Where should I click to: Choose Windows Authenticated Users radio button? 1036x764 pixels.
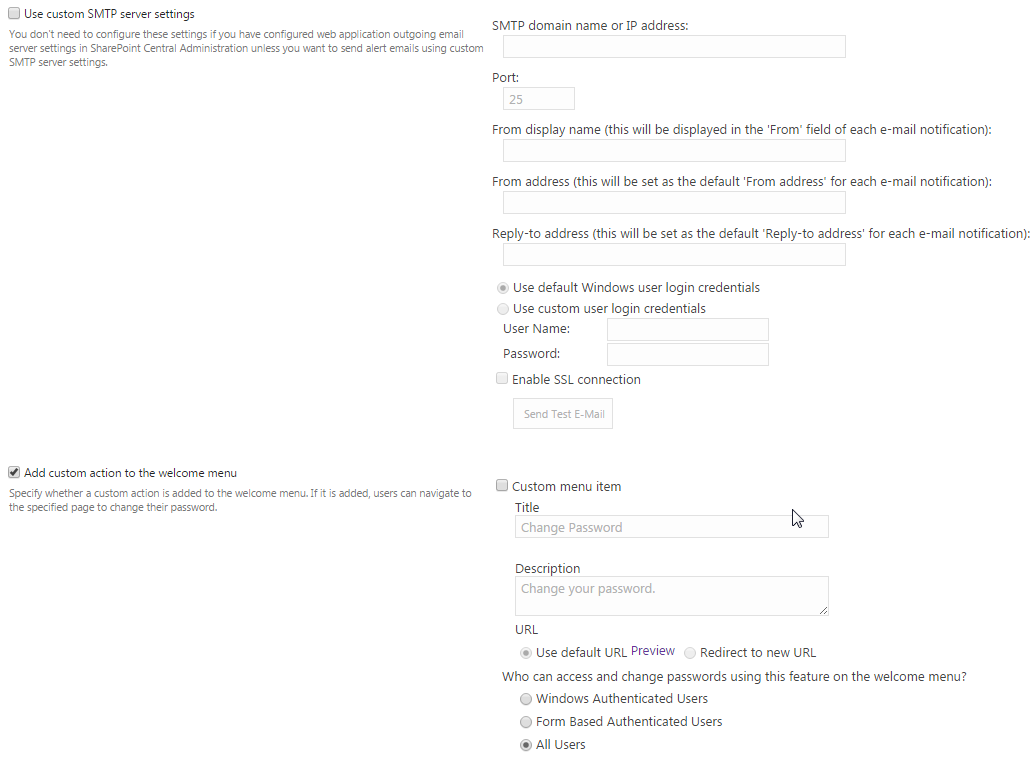point(526,699)
